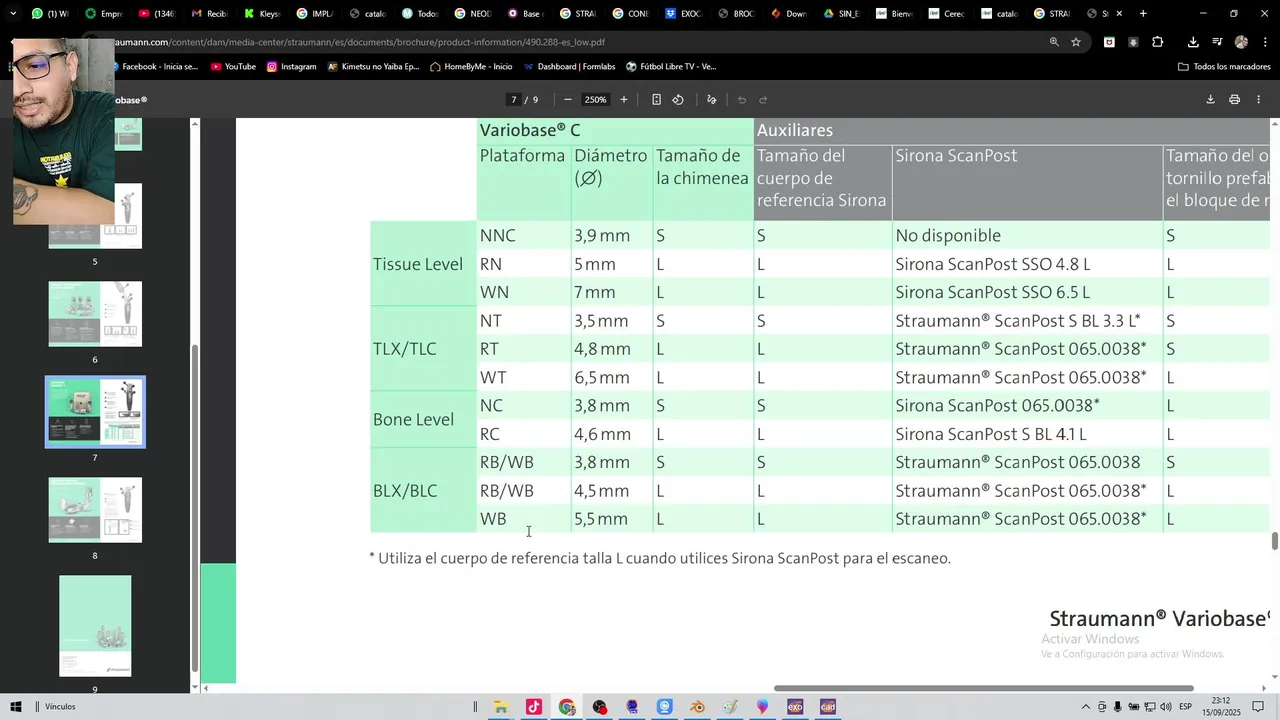
Task: Open the Todos los marcadores folder
Action: point(1224,67)
